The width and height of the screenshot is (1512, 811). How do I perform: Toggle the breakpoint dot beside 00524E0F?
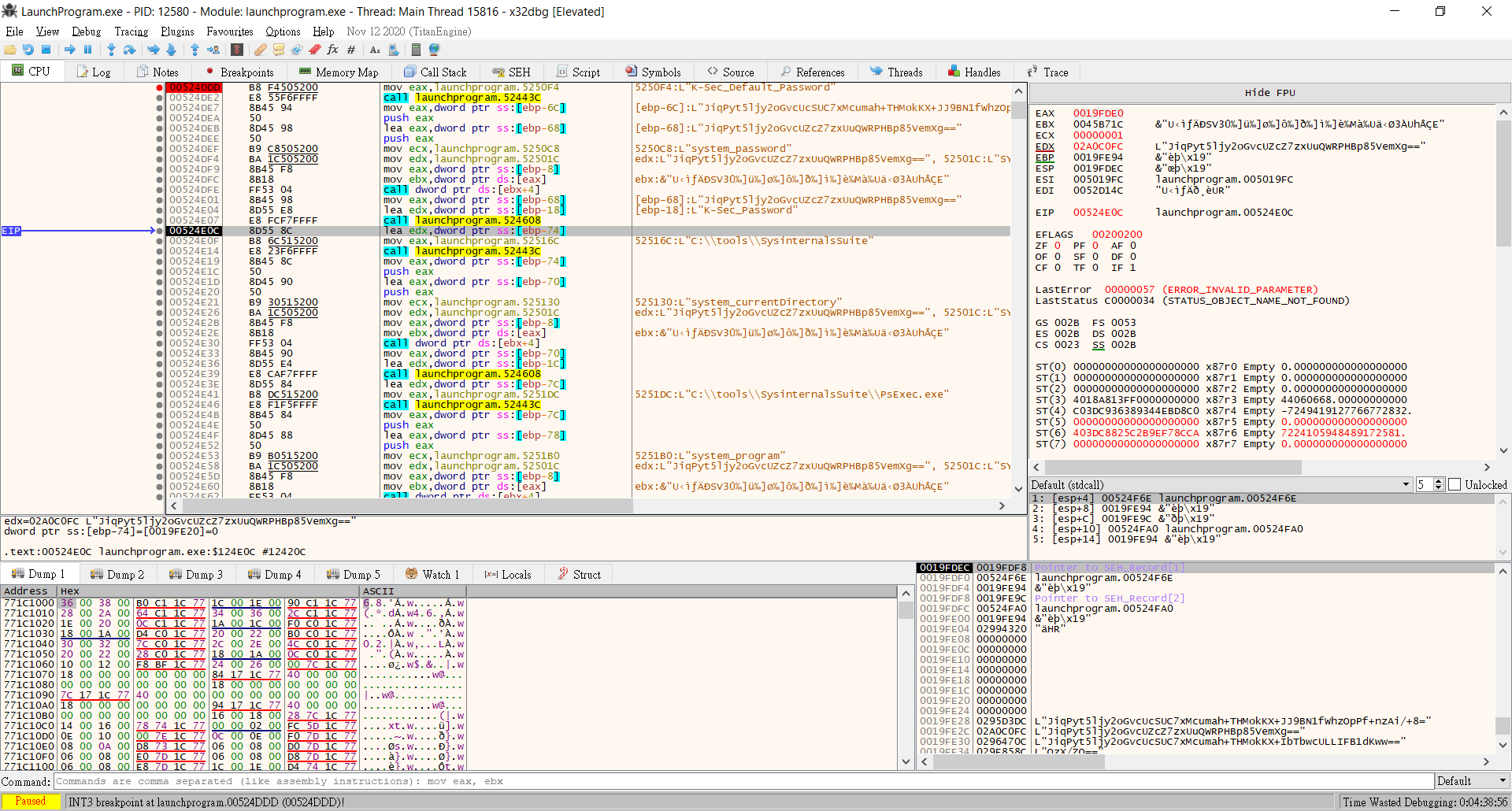[161, 241]
